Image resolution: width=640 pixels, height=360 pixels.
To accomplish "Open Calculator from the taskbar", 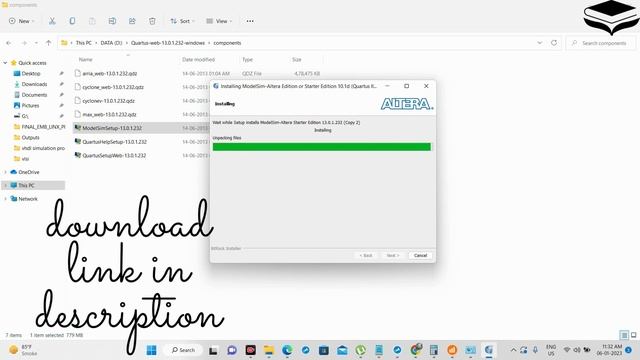I will pos(433,350).
